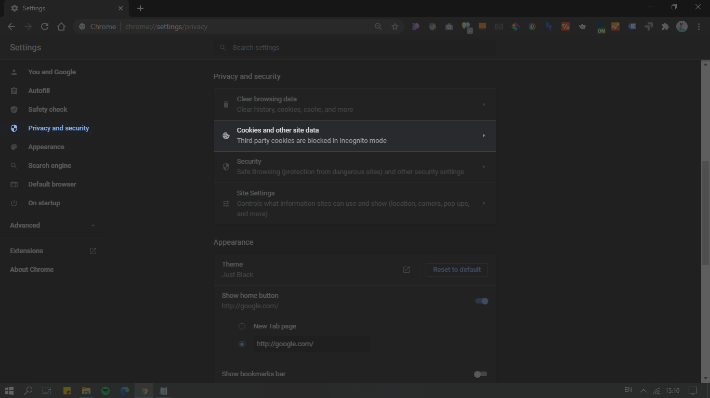Click the EN language indicator in the taskbar
The height and width of the screenshot is (398, 710).
[628, 390]
